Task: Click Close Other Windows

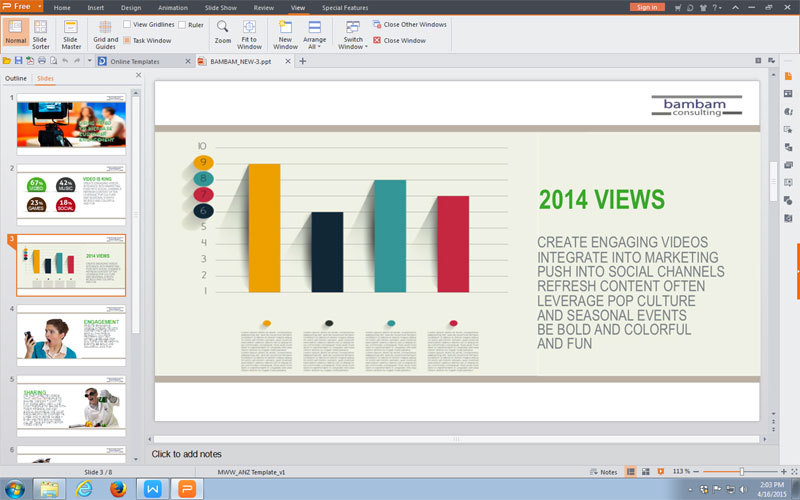Action: point(409,24)
